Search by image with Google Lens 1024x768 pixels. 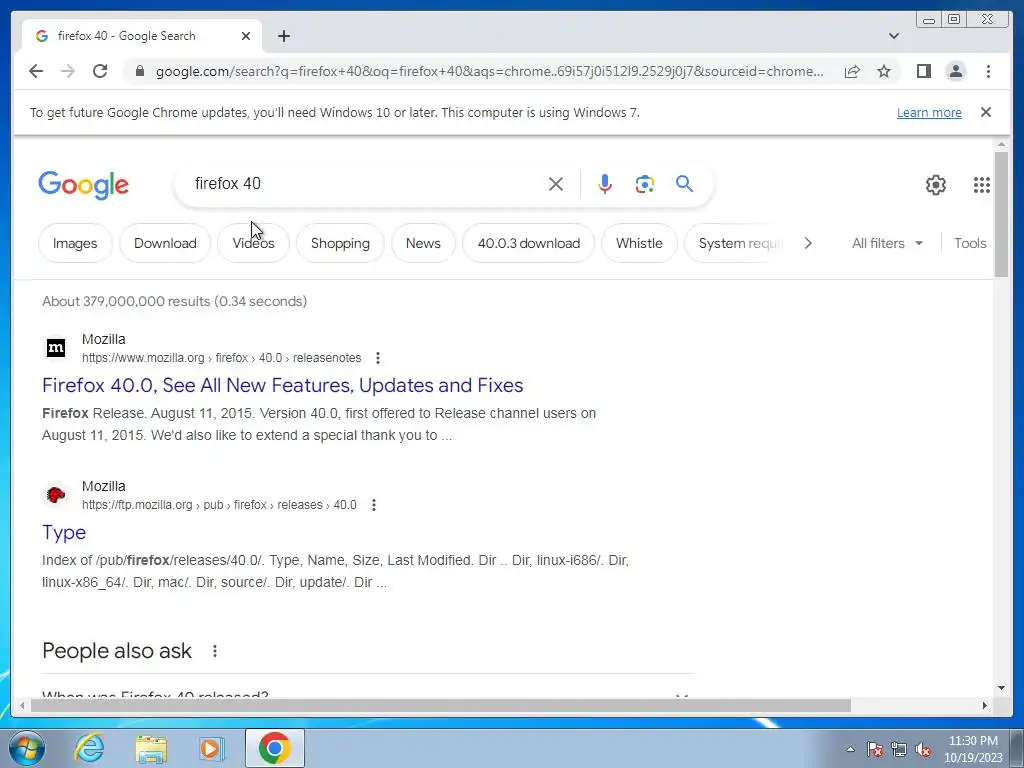click(645, 184)
